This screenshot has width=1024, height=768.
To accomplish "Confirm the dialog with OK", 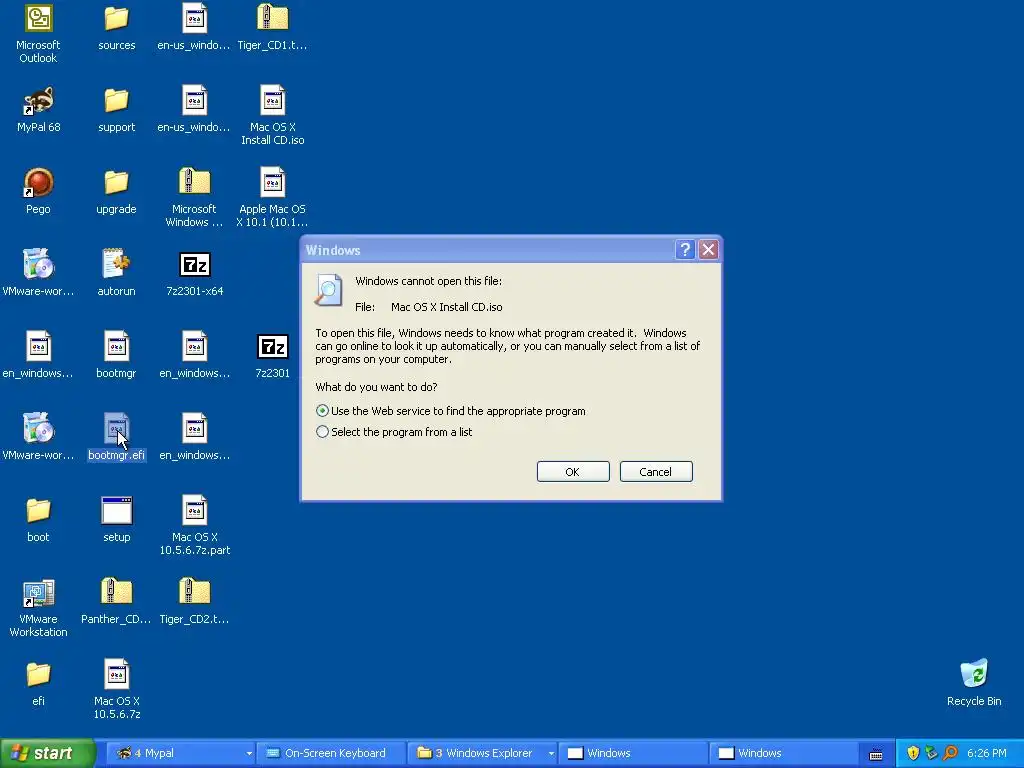I will (573, 472).
